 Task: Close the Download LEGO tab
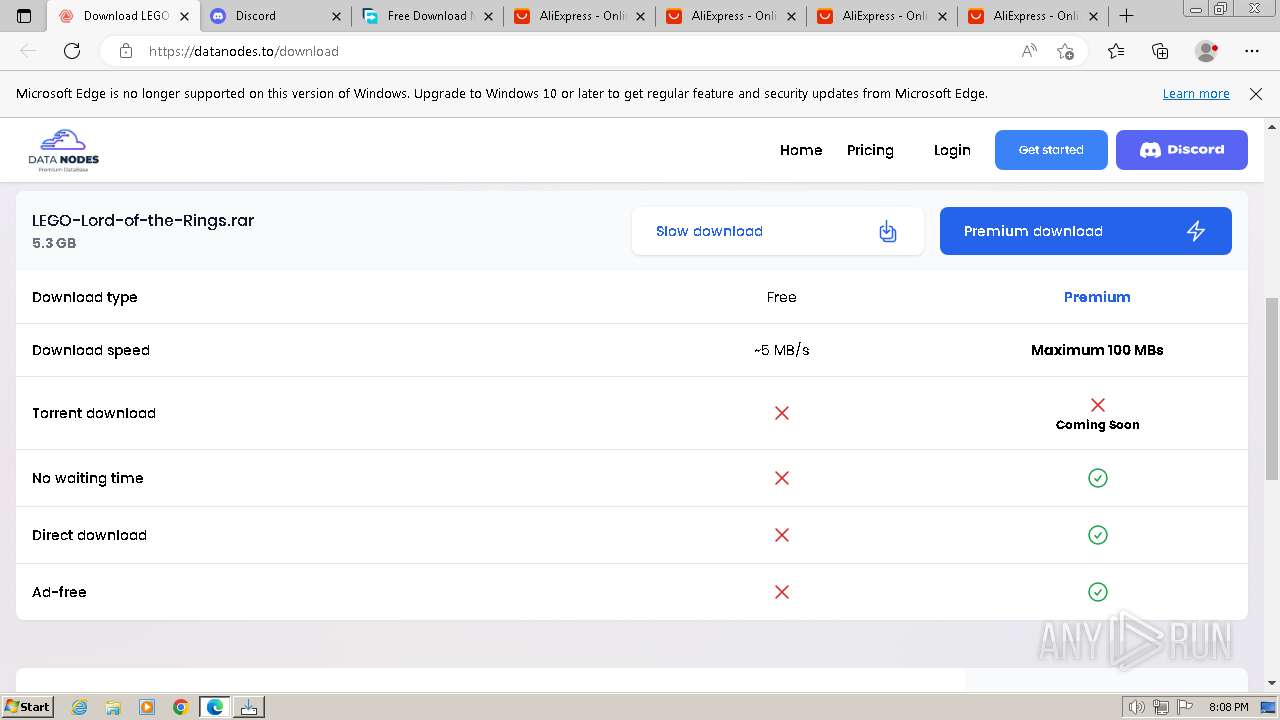click(184, 16)
